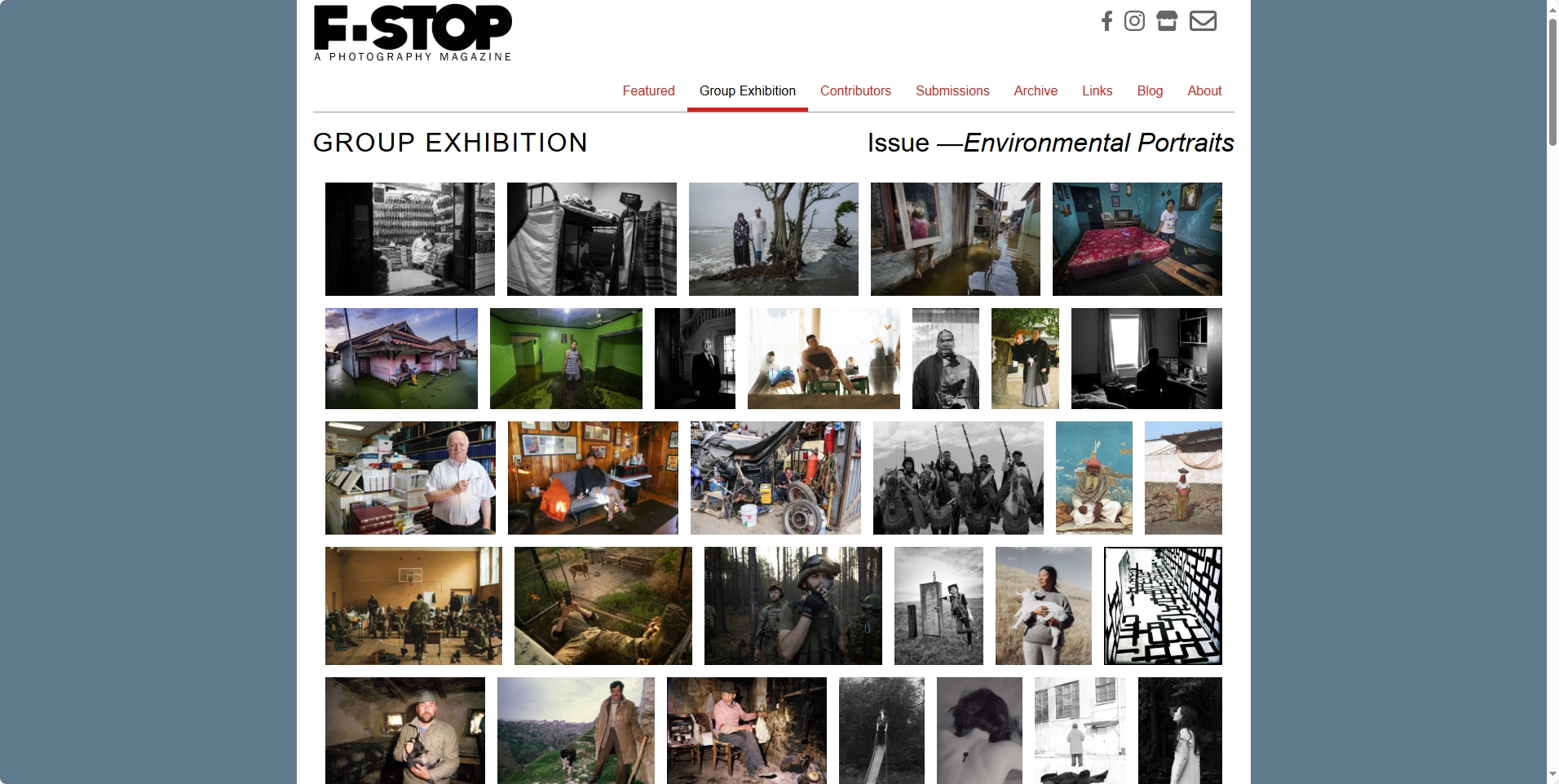The image size is (1559, 784).
Task: Open the About page
Action: pos(1204,90)
